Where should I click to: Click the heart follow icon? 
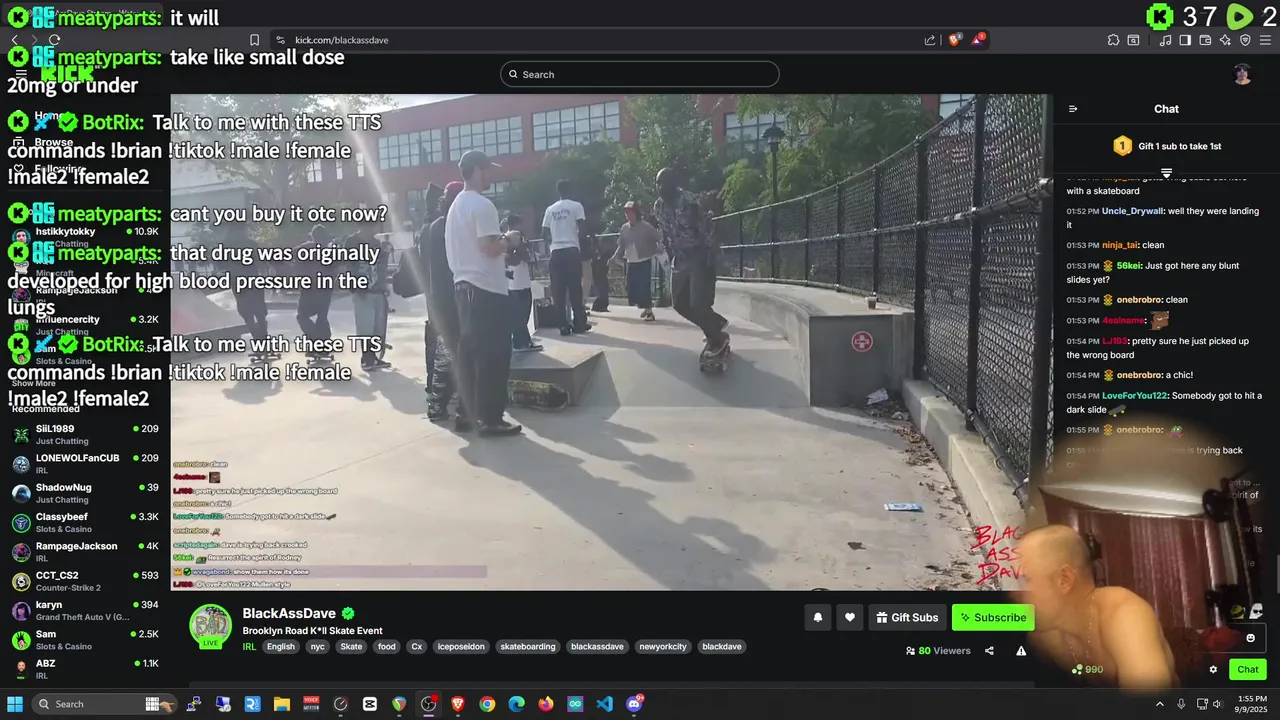(850, 618)
